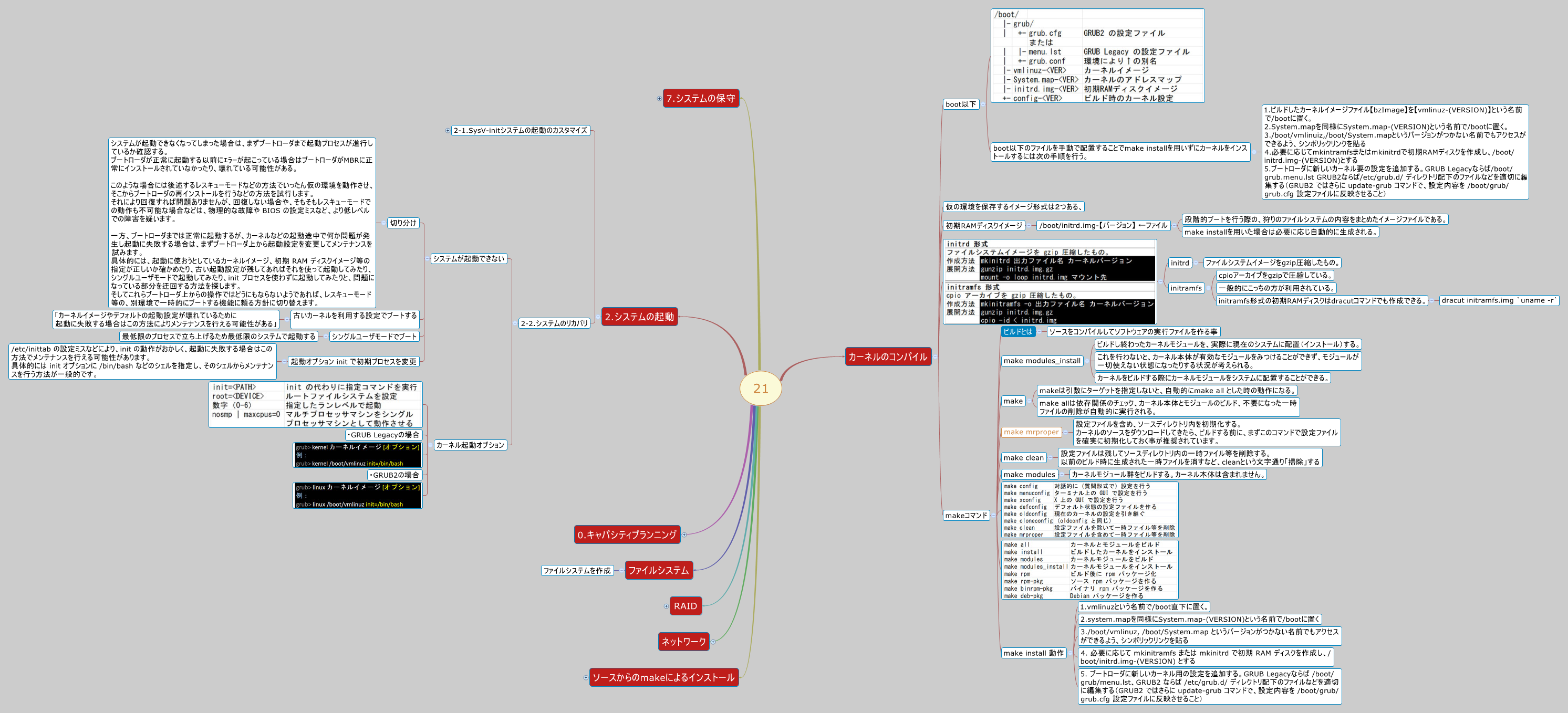Expand the 2-2.システムのリカバリ node
Viewport: 1568px width, 713px height.
(515, 323)
